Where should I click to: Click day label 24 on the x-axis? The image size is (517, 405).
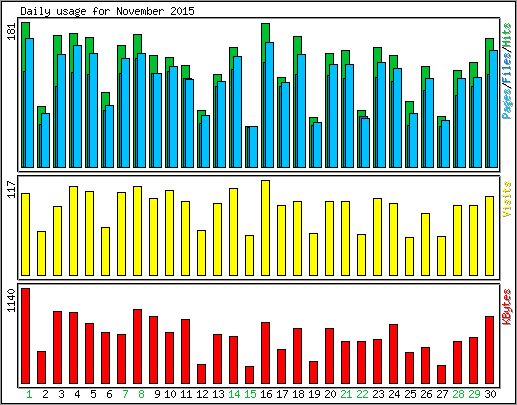(394, 394)
